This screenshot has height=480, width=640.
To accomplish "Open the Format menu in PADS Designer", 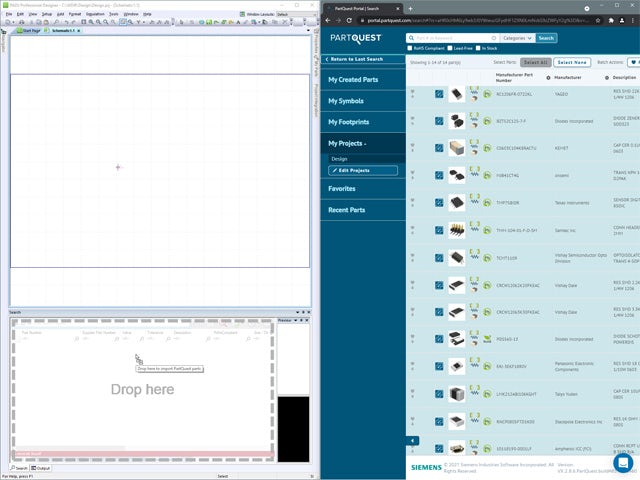I will click(75, 14).
